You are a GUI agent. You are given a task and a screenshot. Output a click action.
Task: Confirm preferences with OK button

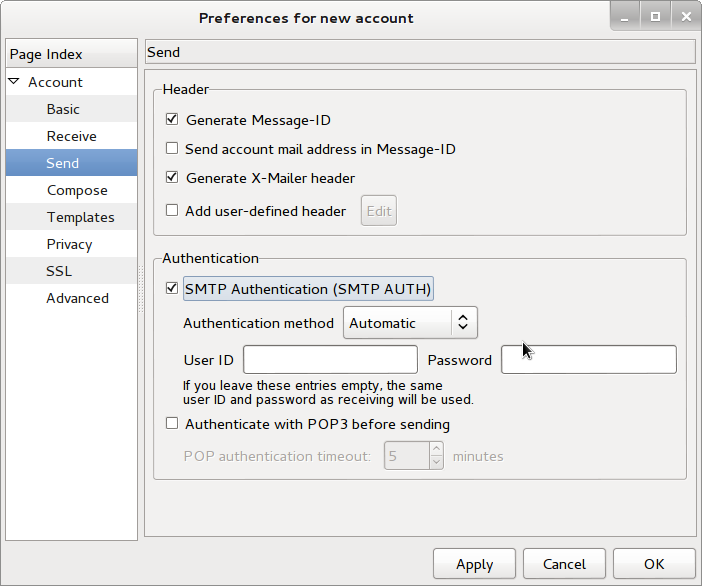tap(653, 564)
